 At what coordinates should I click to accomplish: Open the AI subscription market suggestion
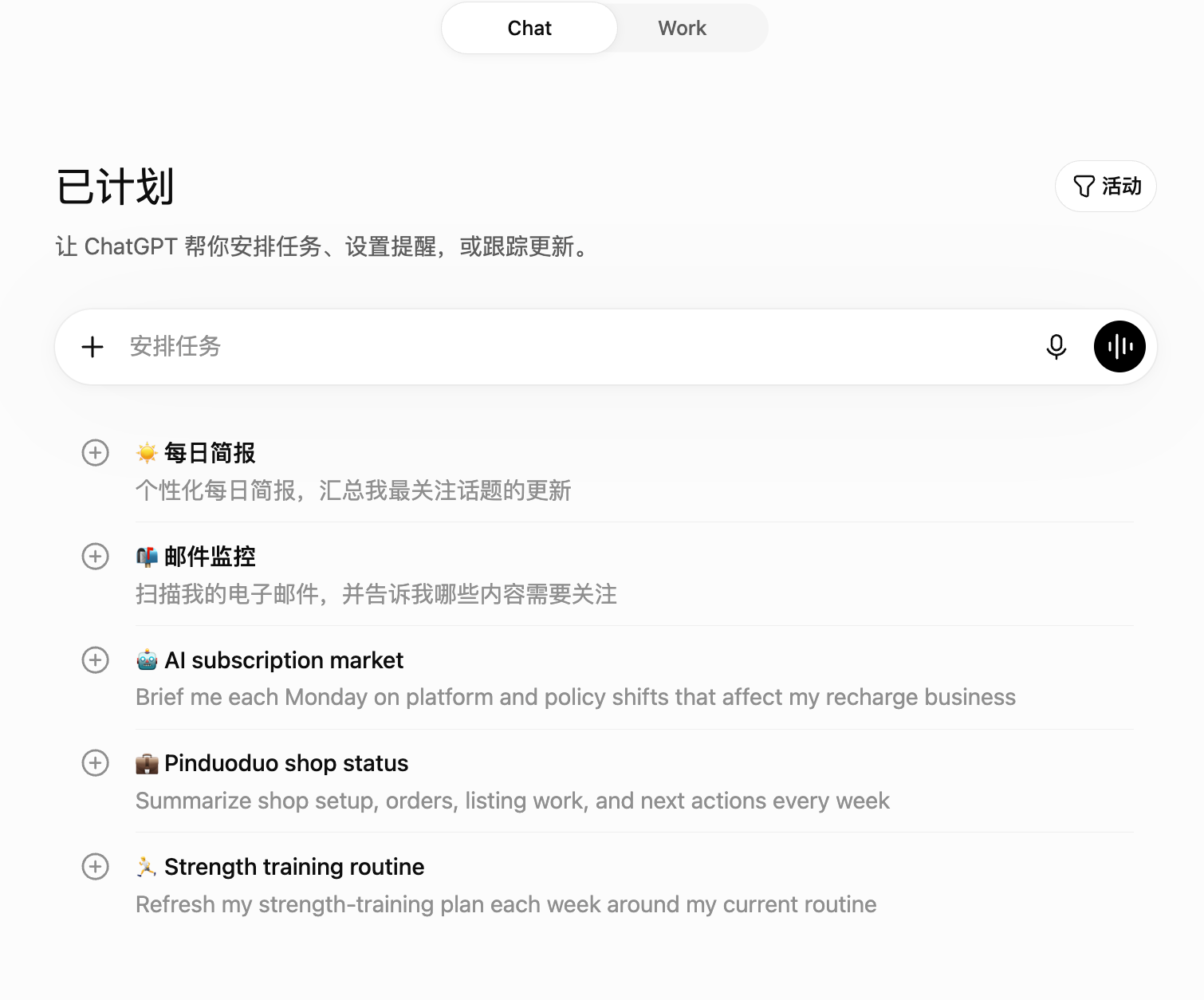coord(284,660)
